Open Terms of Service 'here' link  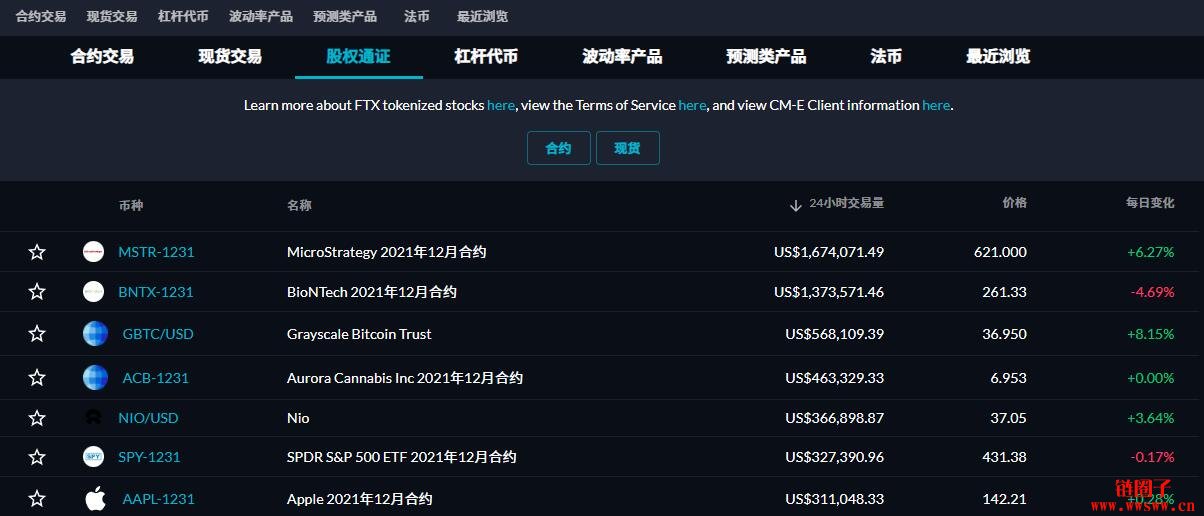click(x=692, y=105)
